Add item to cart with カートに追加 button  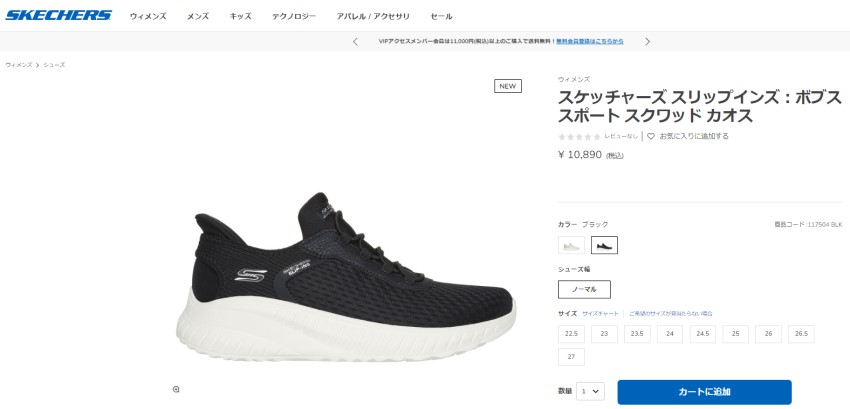(704, 392)
